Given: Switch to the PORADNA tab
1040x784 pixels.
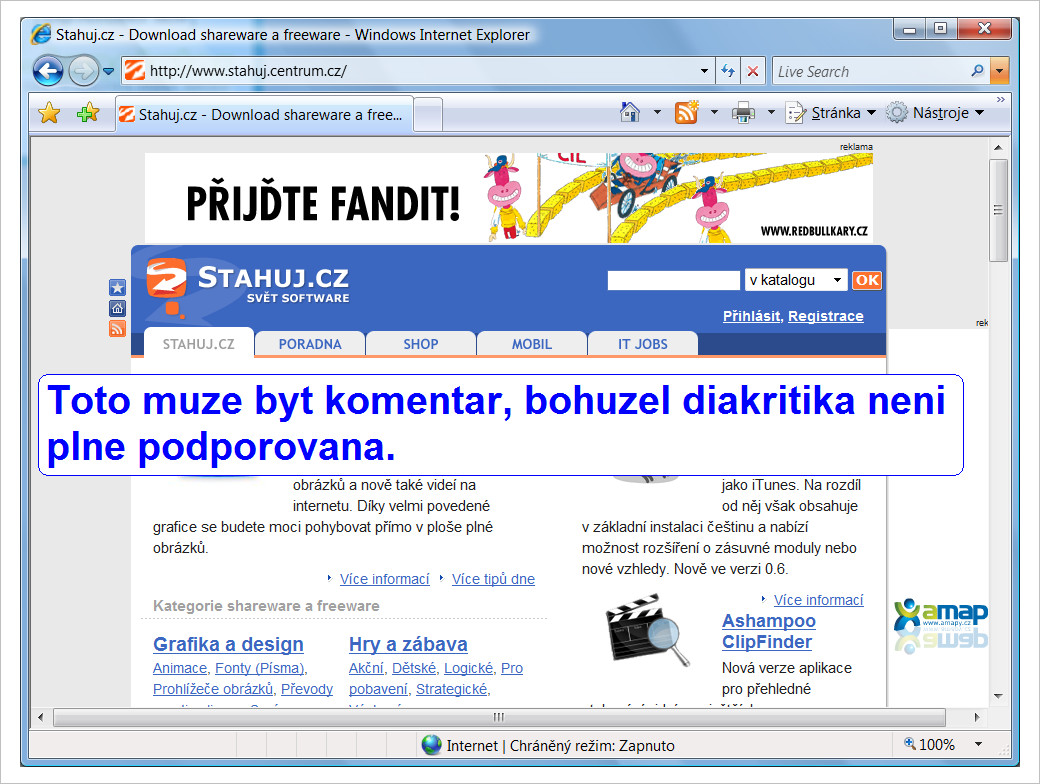Looking at the screenshot, I should tap(310, 344).
